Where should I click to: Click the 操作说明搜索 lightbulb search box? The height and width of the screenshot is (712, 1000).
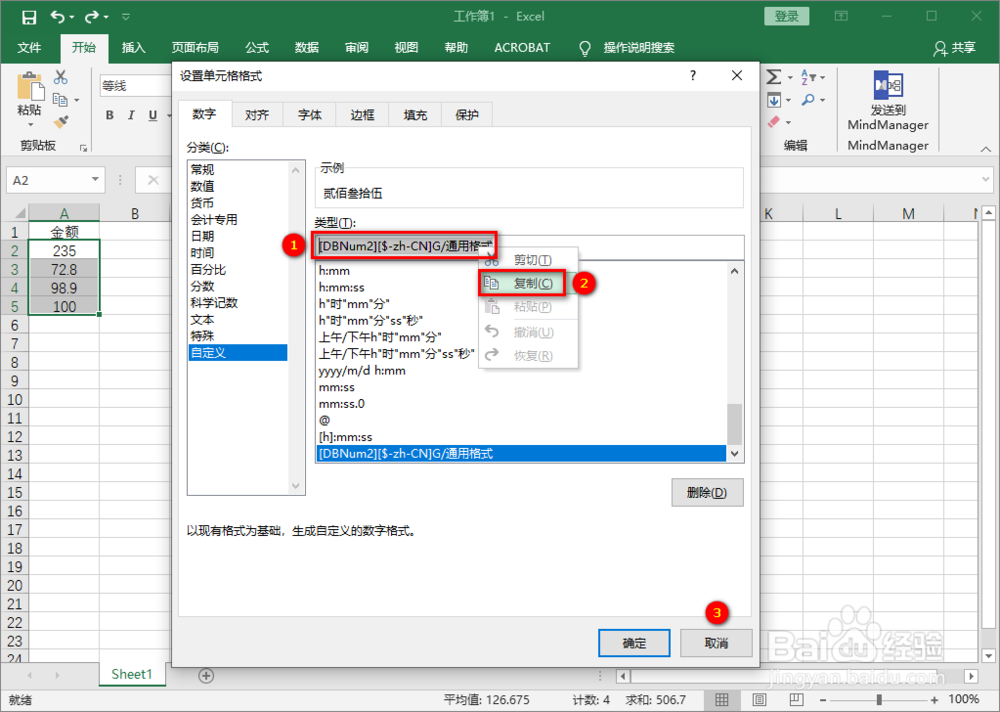point(628,47)
